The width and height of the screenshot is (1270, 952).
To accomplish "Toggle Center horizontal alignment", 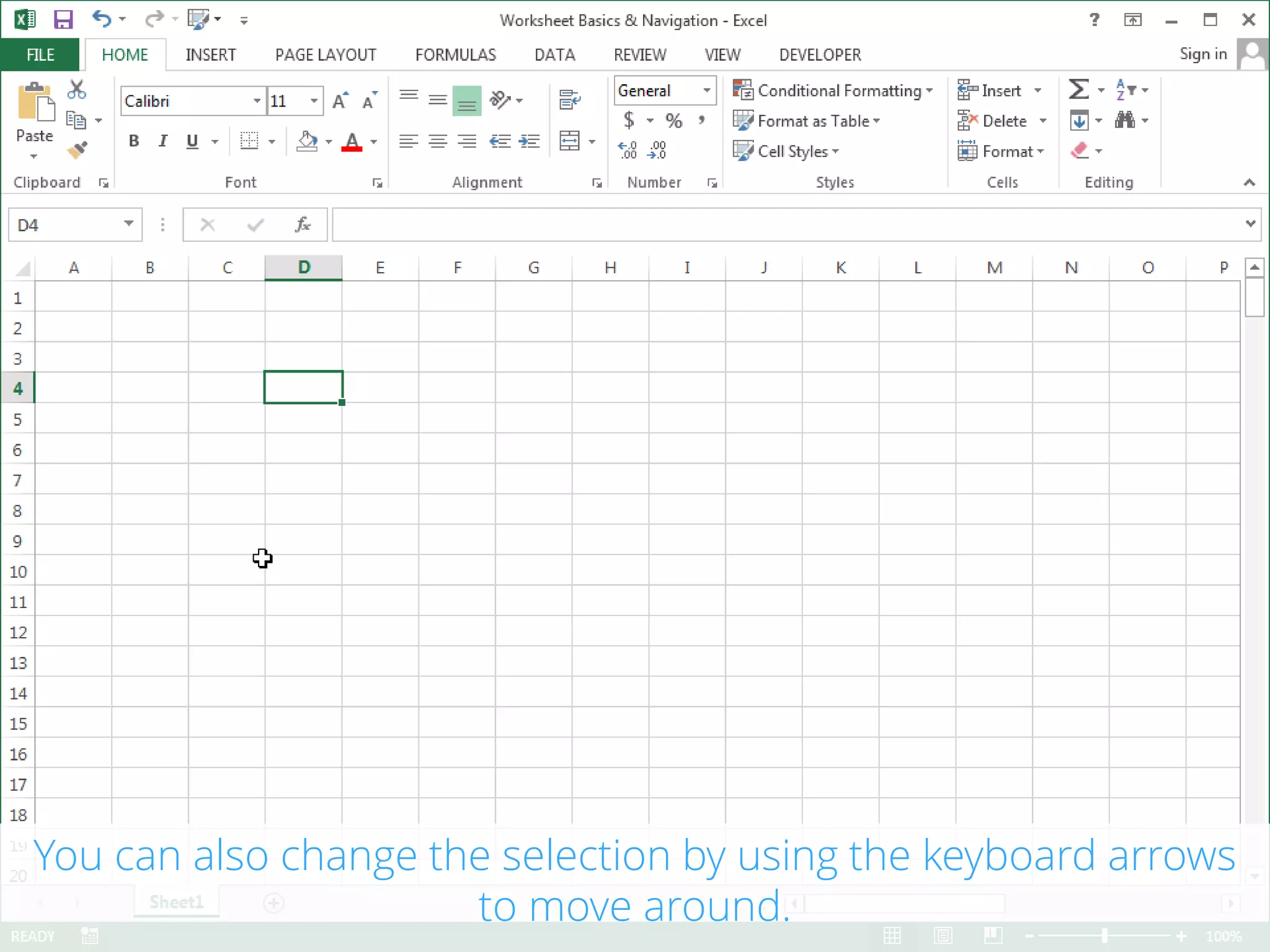I will pyautogui.click(x=437, y=142).
